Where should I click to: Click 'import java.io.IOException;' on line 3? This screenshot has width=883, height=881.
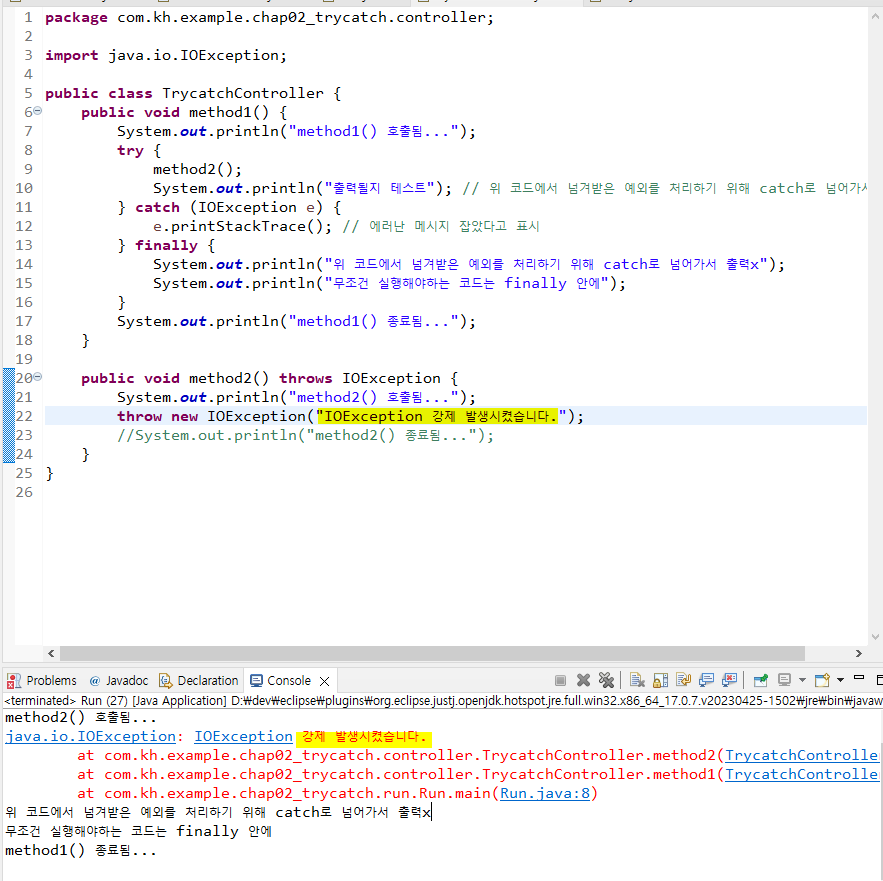coord(166,55)
